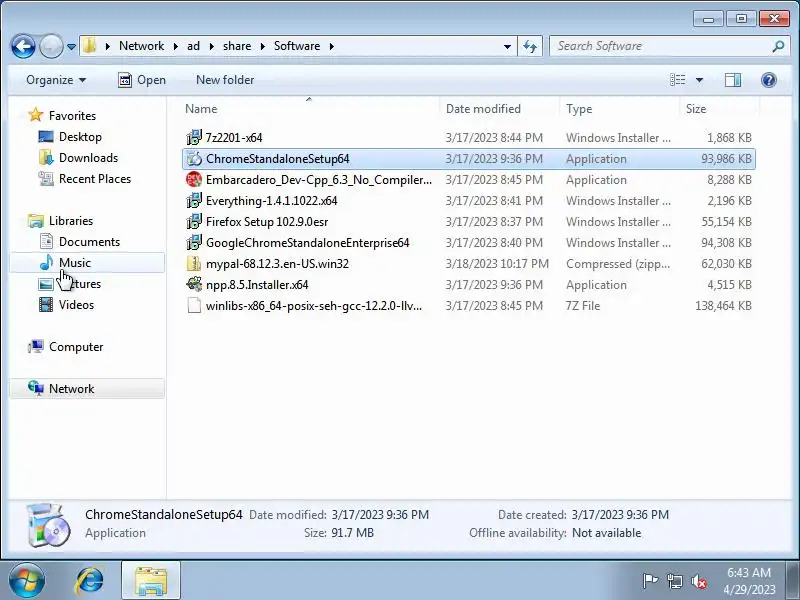Click Open in the toolbar

tap(142, 80)
